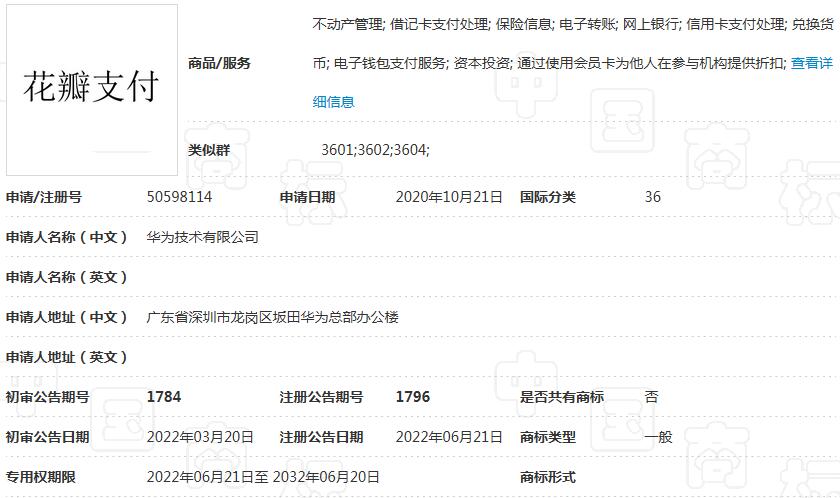Click the 是否共有商标 label
Screen dimensions: 840x498
tap(562, 397)
